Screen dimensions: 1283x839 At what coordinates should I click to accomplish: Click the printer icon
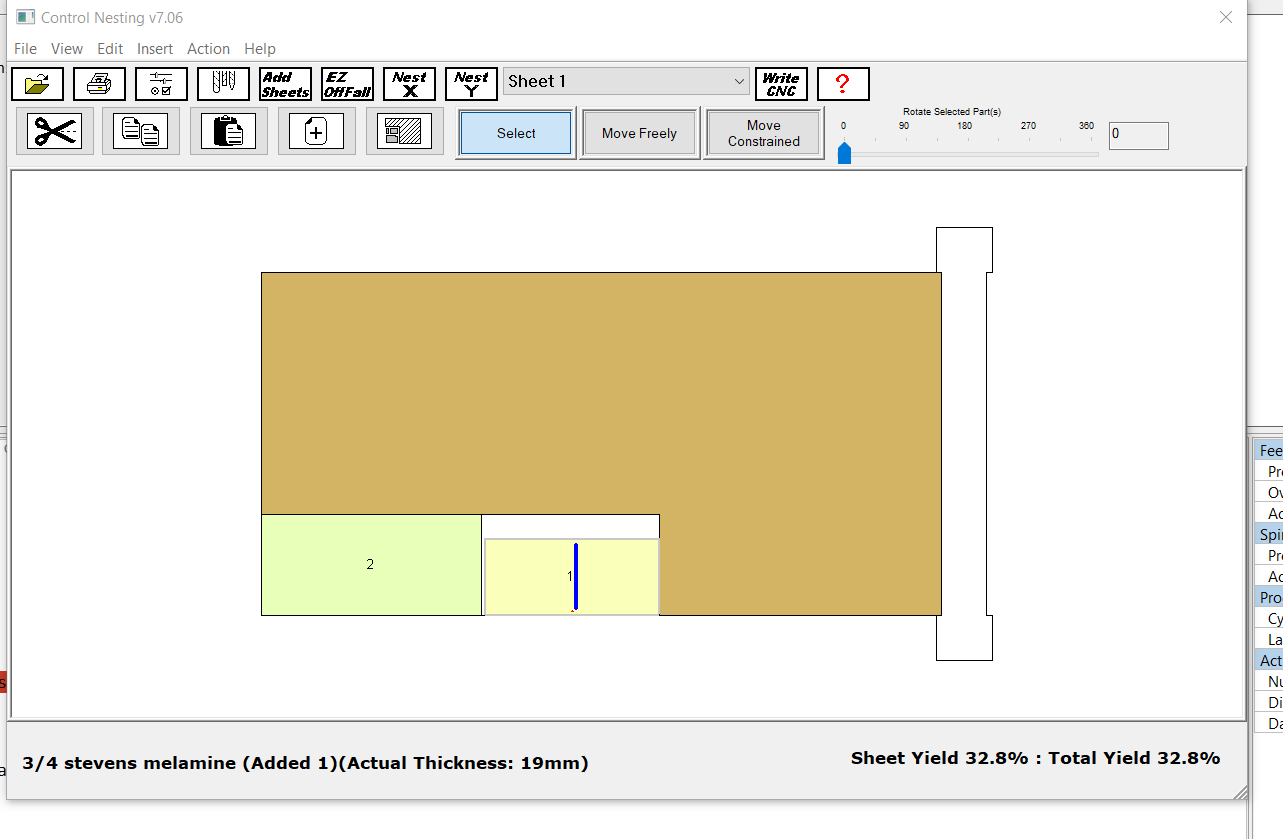coord(99,84)
